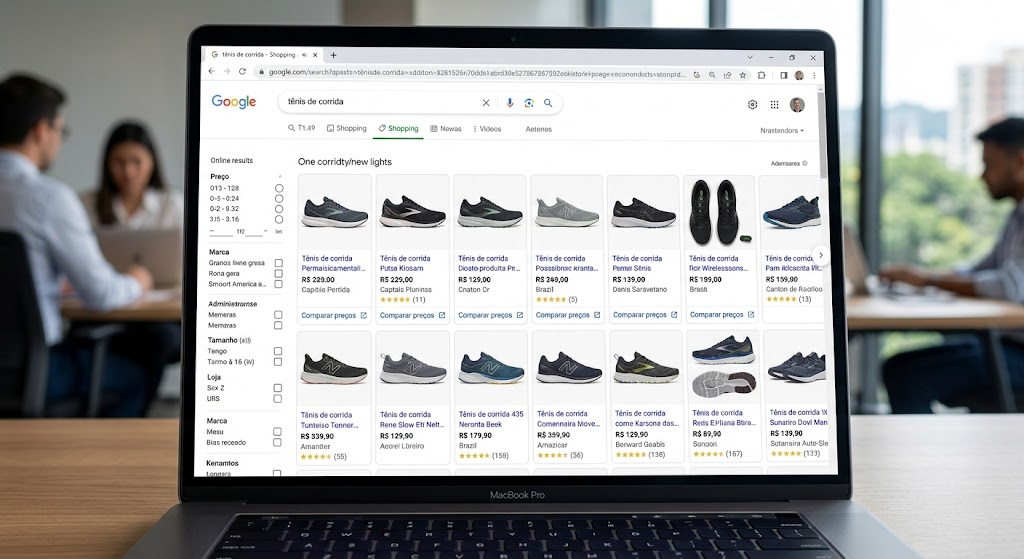Open a new browser tab with plus icon
Viewport: 1024px width, 559px height.
(333, 56)
